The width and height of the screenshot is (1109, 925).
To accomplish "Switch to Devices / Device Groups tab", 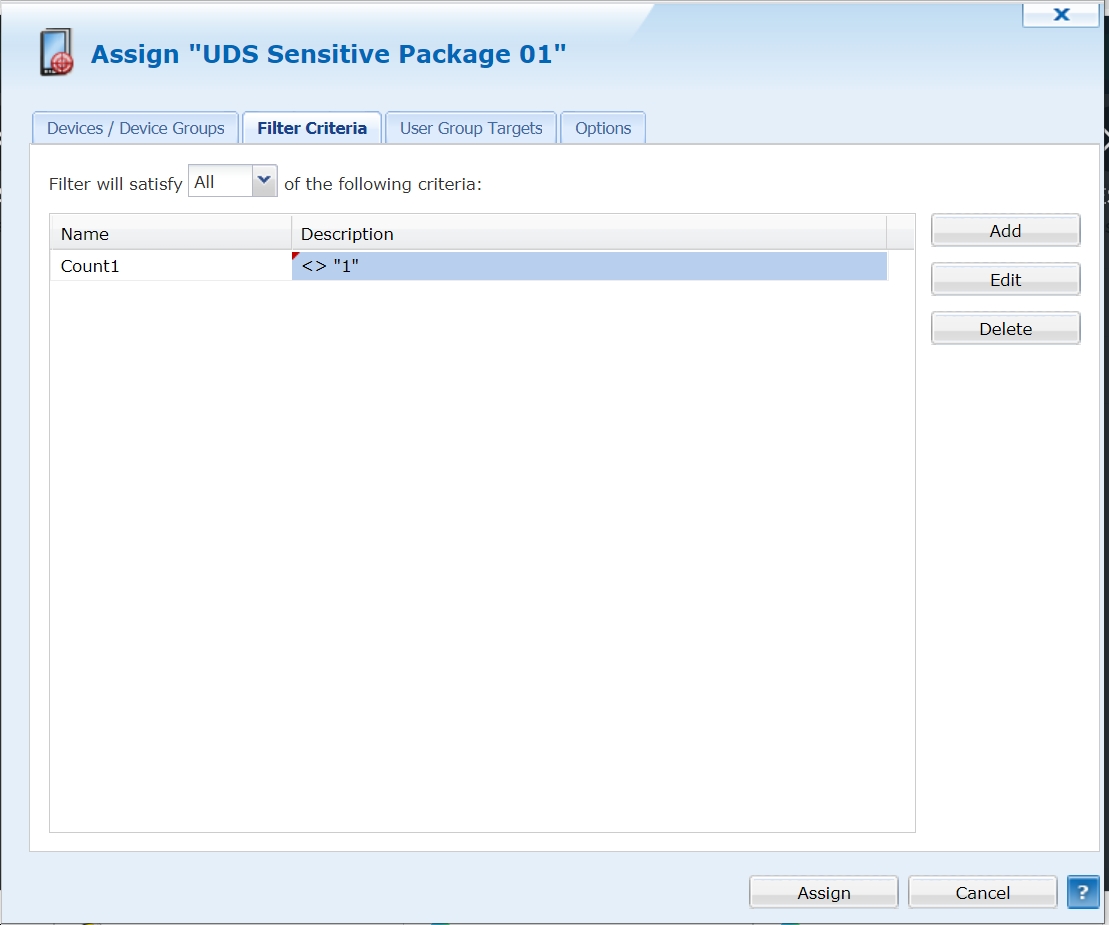I will (136, 128).
